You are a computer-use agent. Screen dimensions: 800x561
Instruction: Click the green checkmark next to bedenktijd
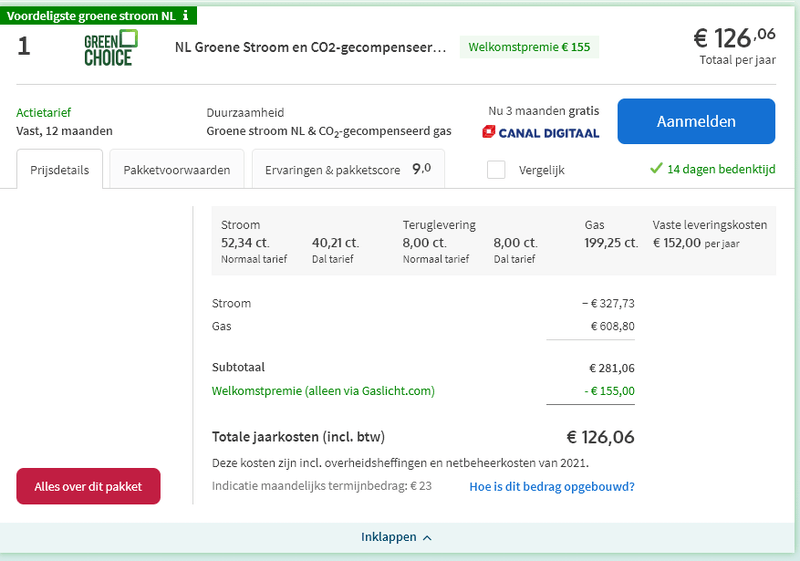coord(656,169)
